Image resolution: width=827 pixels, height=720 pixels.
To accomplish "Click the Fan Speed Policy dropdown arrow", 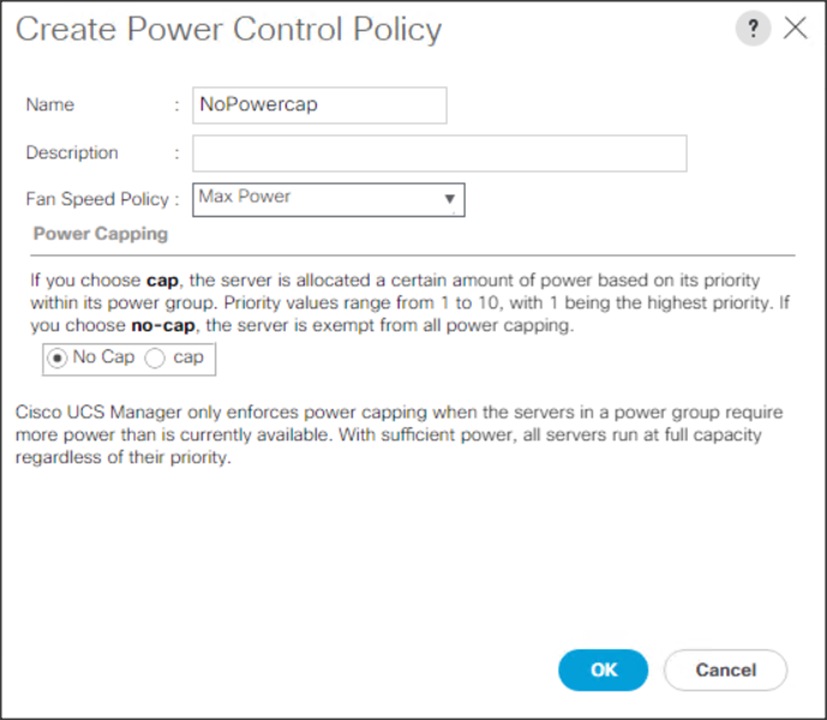I will [450, 199].
